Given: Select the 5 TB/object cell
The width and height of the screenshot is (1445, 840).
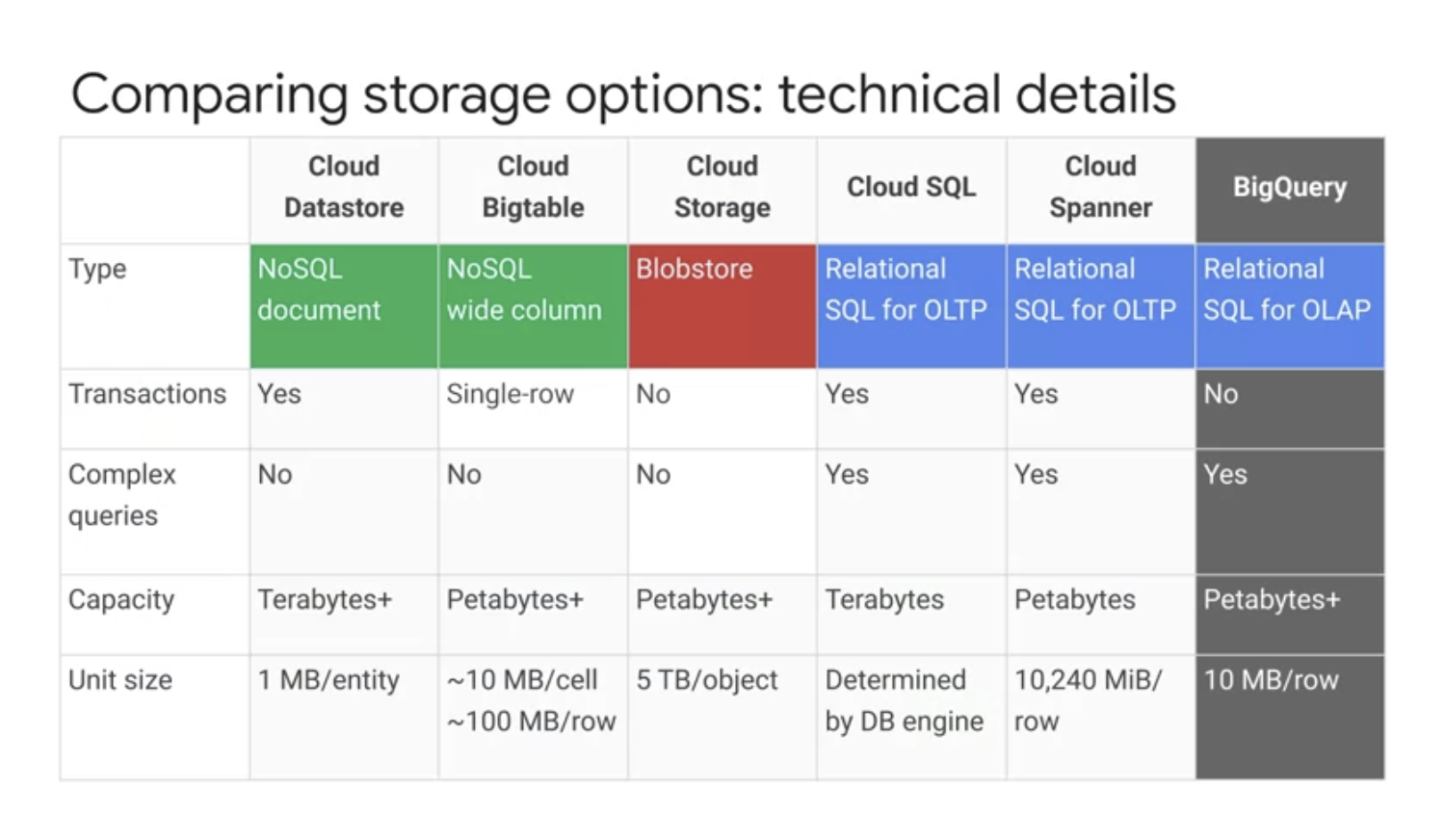Looking at the screenshot, I should click(x=722, y=718).
